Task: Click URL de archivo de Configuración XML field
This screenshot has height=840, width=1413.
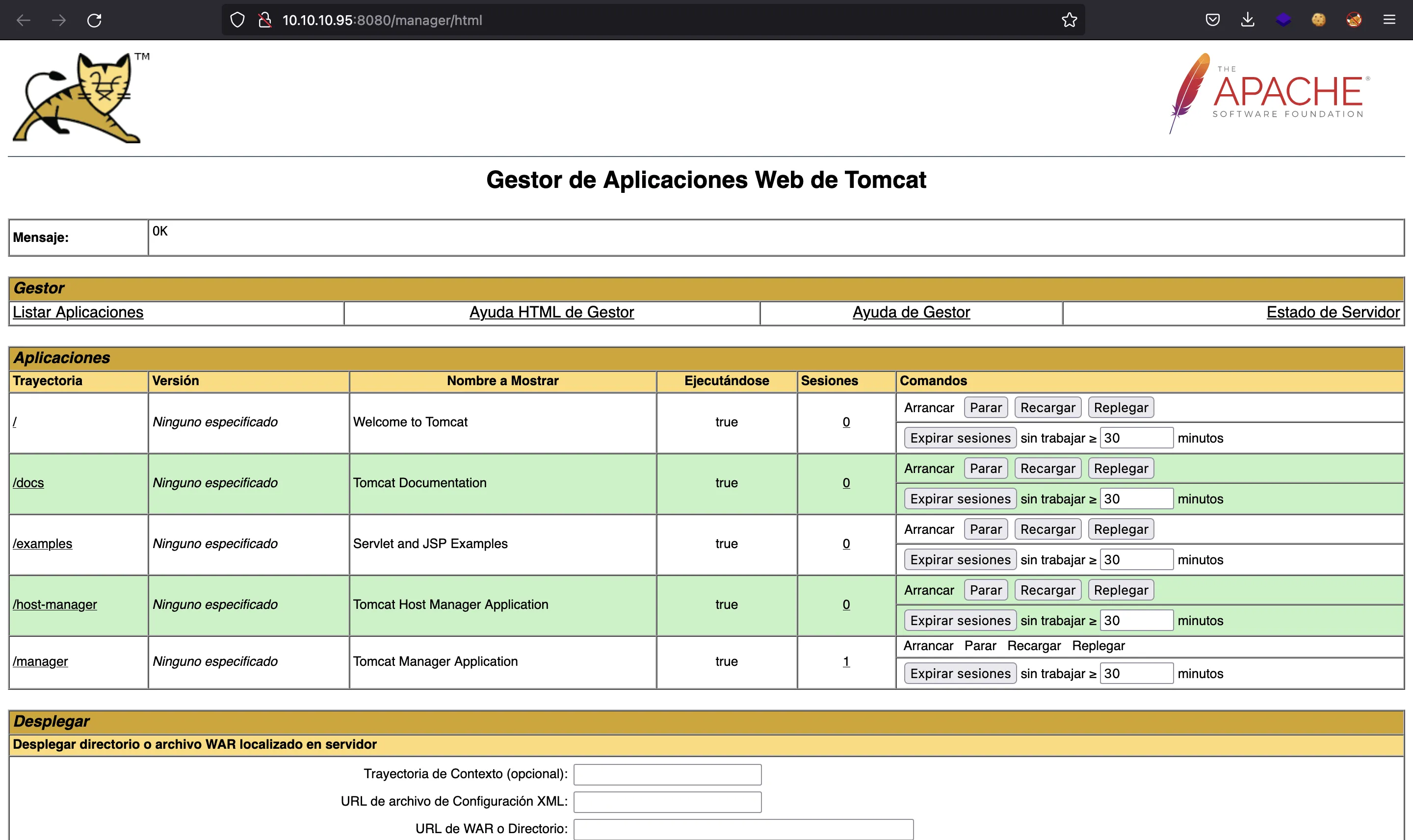Action: pos(667,802)
